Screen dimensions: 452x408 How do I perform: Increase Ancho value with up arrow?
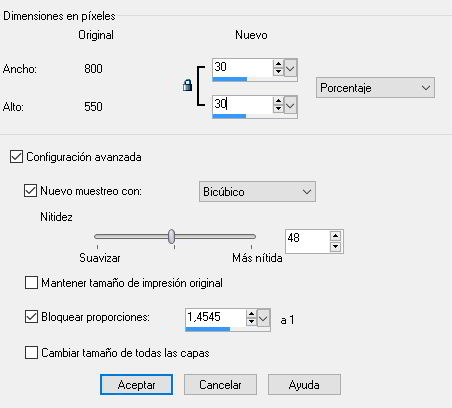(x=278, y=64)
